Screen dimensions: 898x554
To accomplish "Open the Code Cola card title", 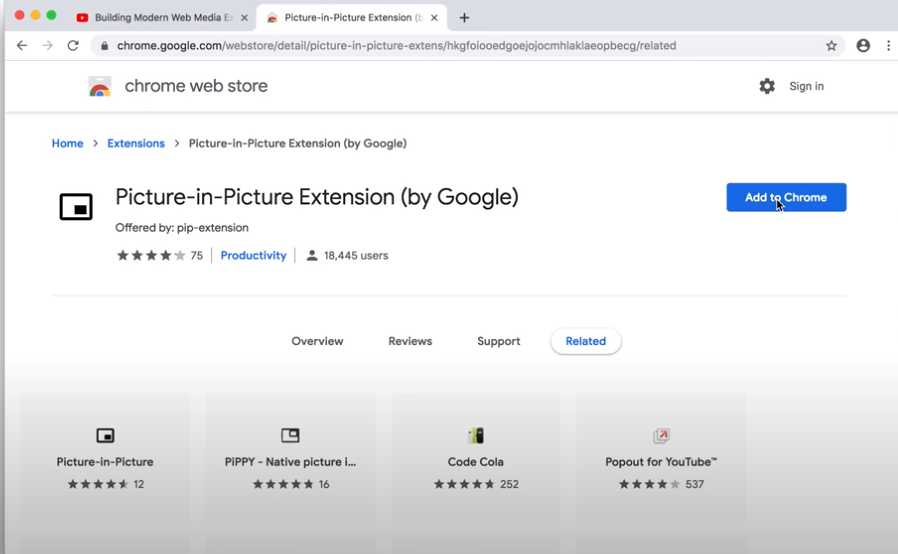I will click(x=476, y=462).
